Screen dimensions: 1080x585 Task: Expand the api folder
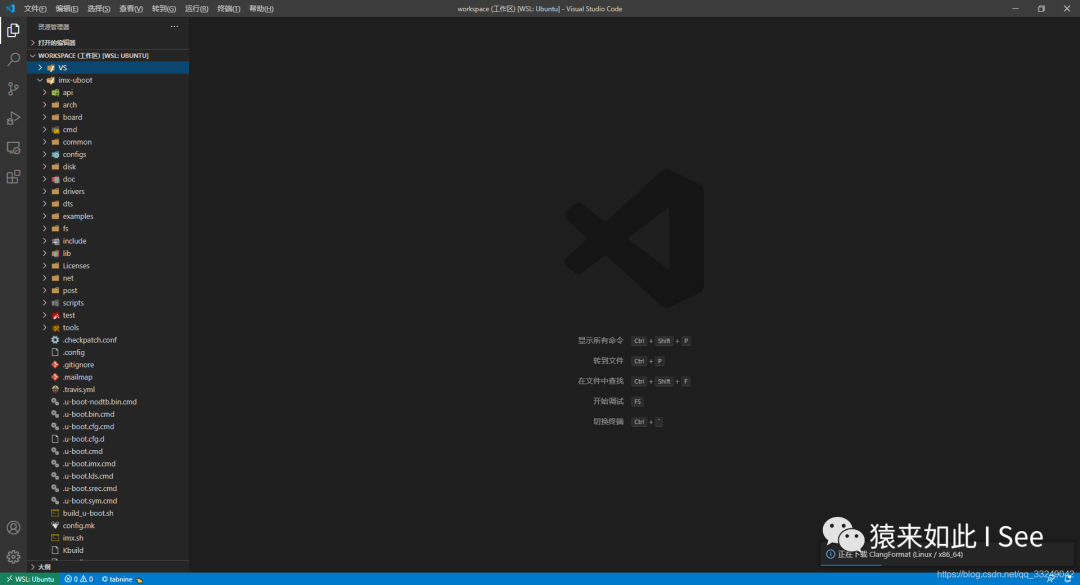[x=108, y=92]
